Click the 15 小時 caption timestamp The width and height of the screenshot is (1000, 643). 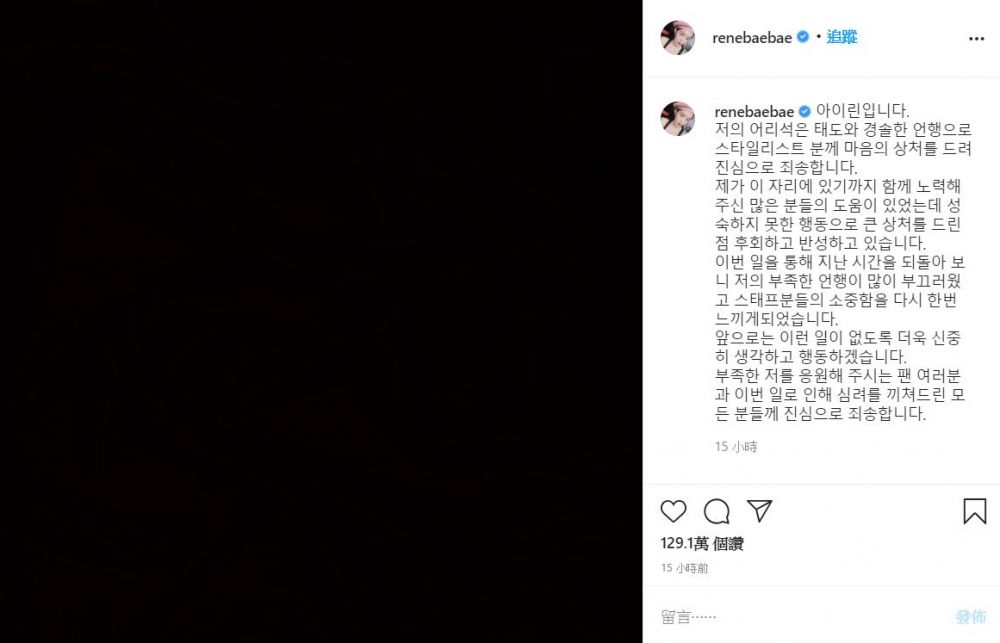(736, 447)
